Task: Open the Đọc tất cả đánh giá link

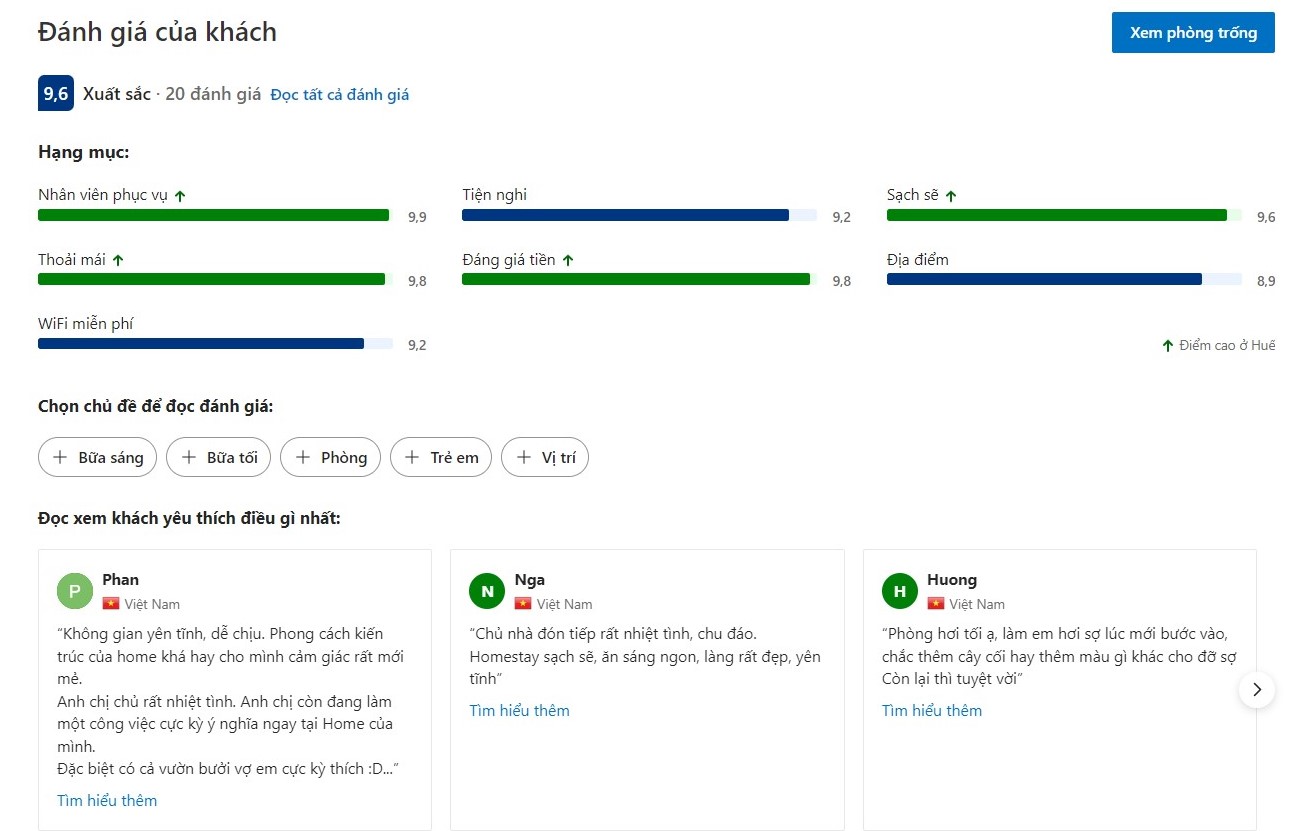Action: (x=340, y=95)
